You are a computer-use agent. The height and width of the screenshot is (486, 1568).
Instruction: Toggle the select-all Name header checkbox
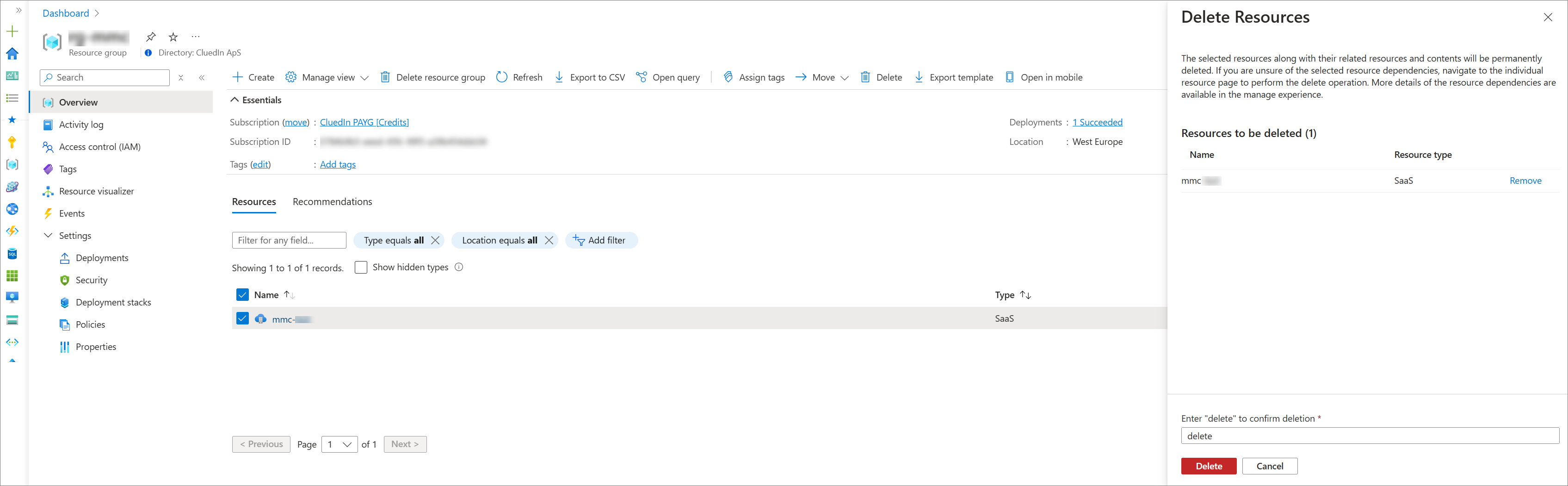[242, 295]
